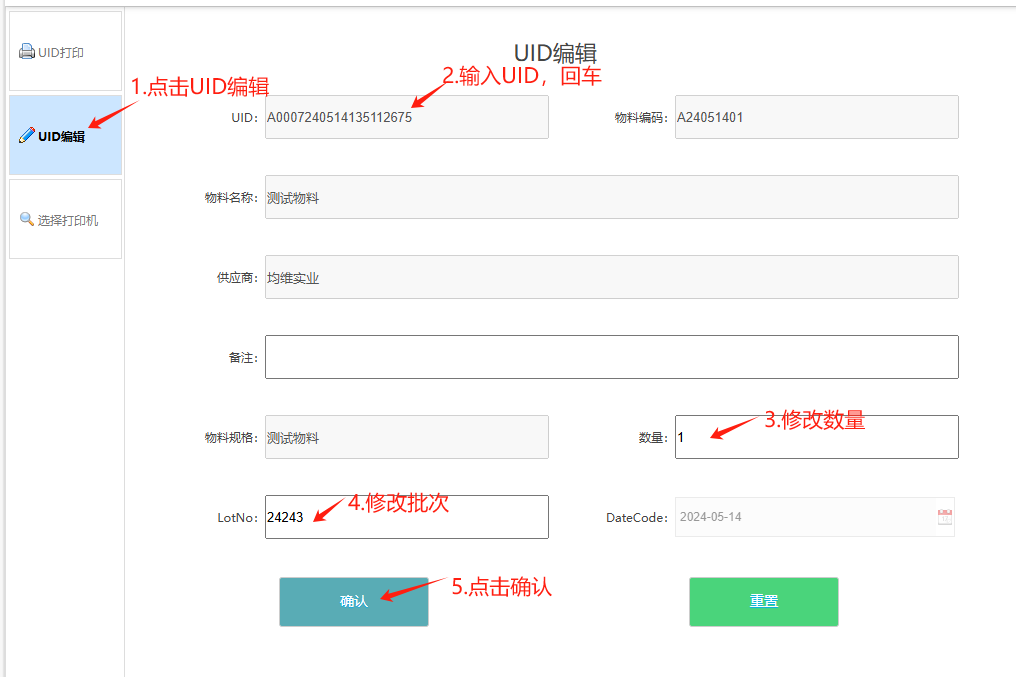Click the pencil icon beside UID编辑
1016x677 pixels.
[27, 136]
